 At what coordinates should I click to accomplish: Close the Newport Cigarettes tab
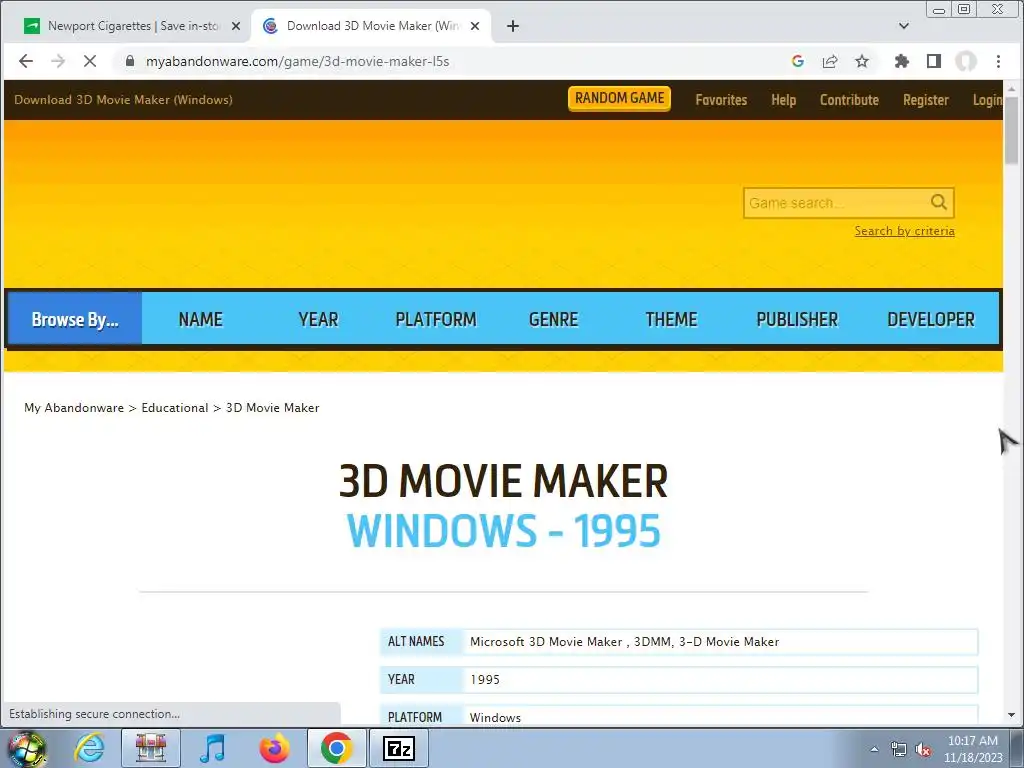point(236,26)
